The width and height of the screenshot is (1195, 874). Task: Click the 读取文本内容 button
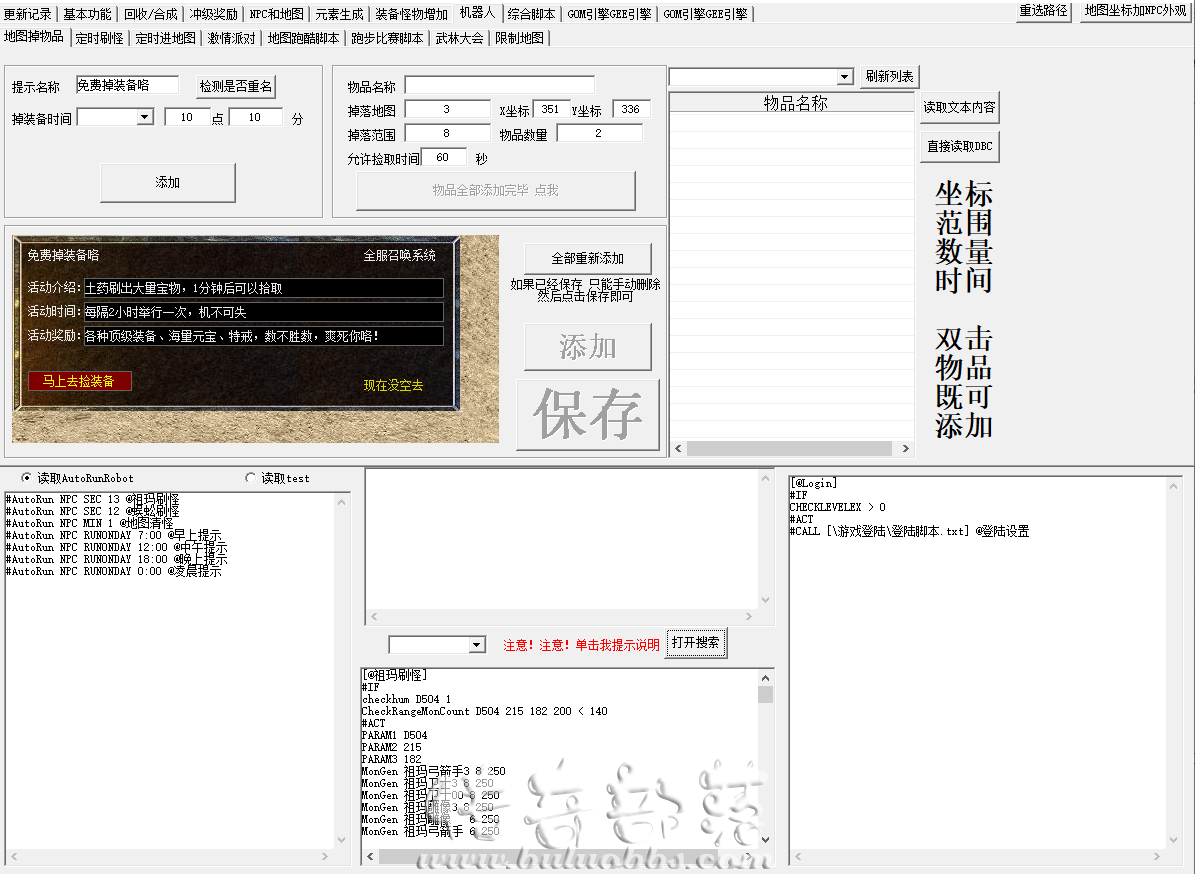pyautogui.click(x=960, y=107)
